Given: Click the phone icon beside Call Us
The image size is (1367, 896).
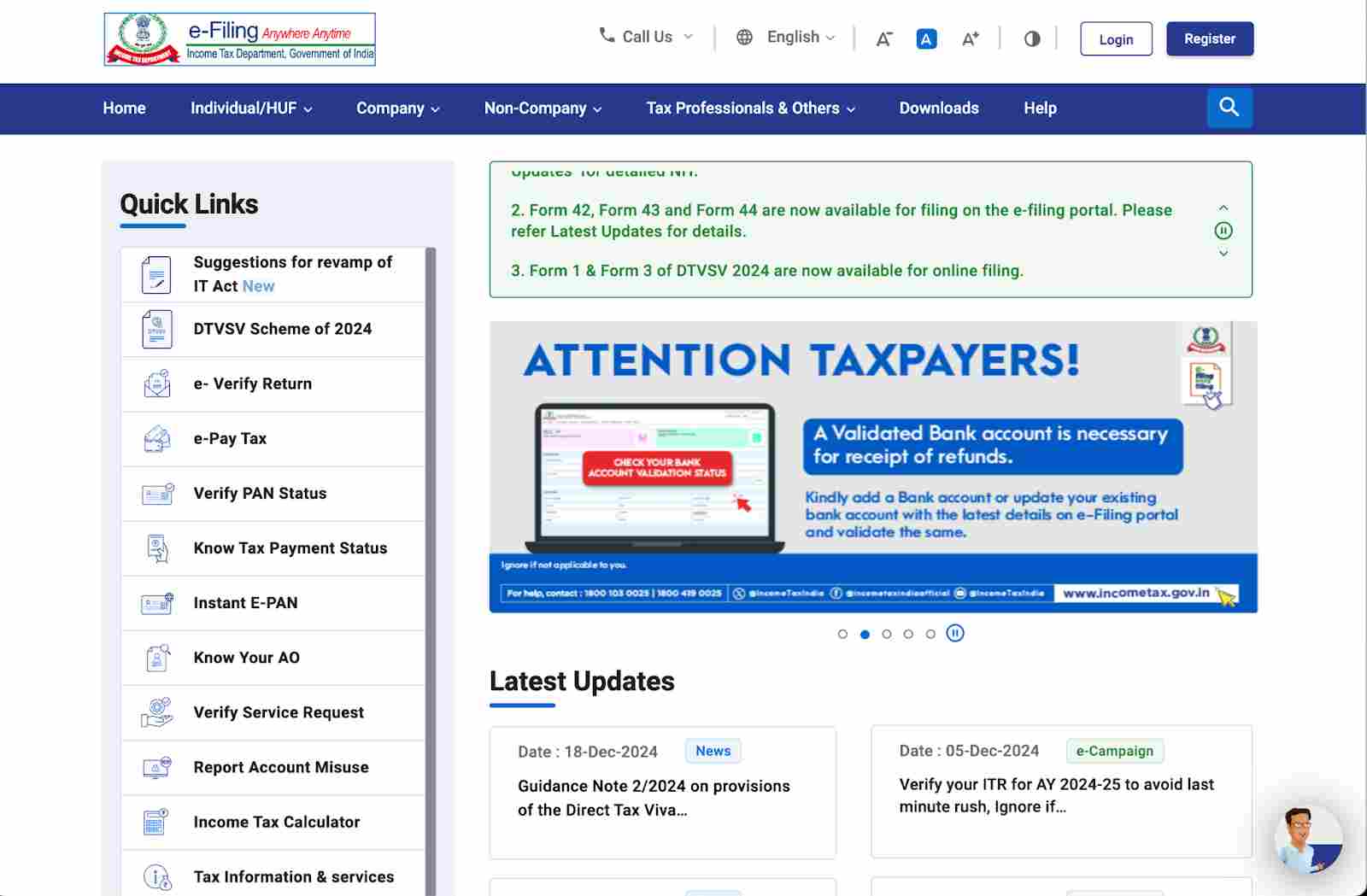Looking at the screenshot, I should (x=607, y=36).
